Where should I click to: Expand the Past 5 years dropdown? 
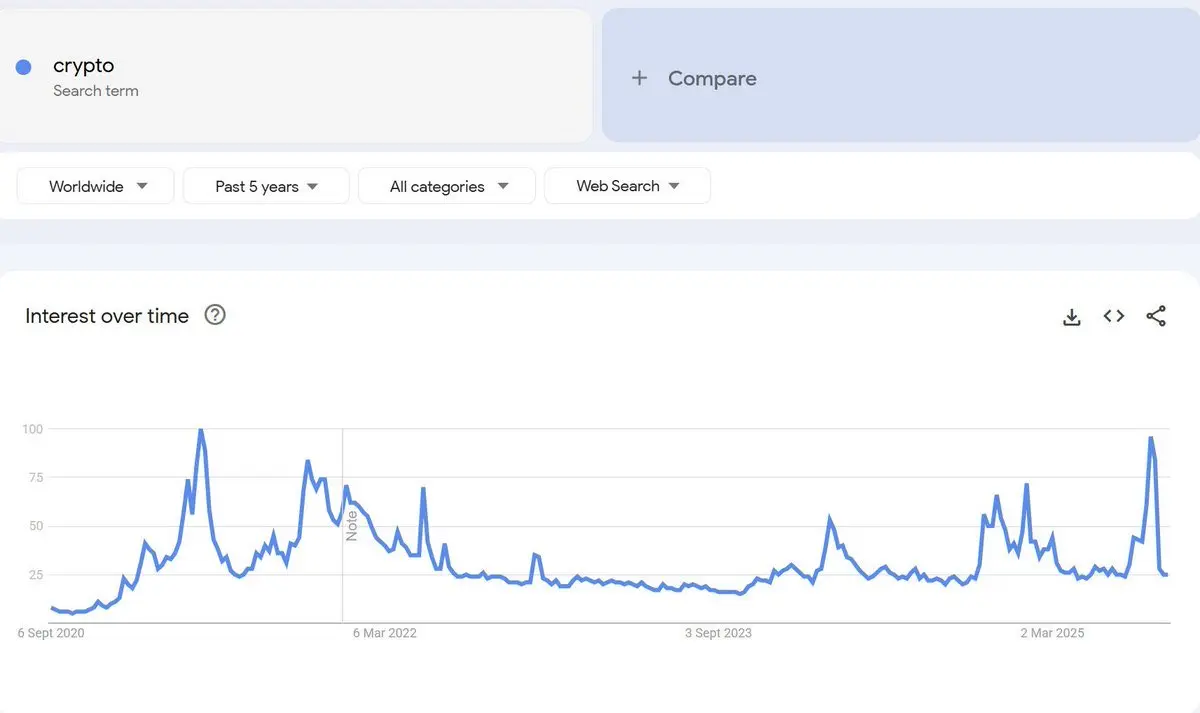coord(266,186)
